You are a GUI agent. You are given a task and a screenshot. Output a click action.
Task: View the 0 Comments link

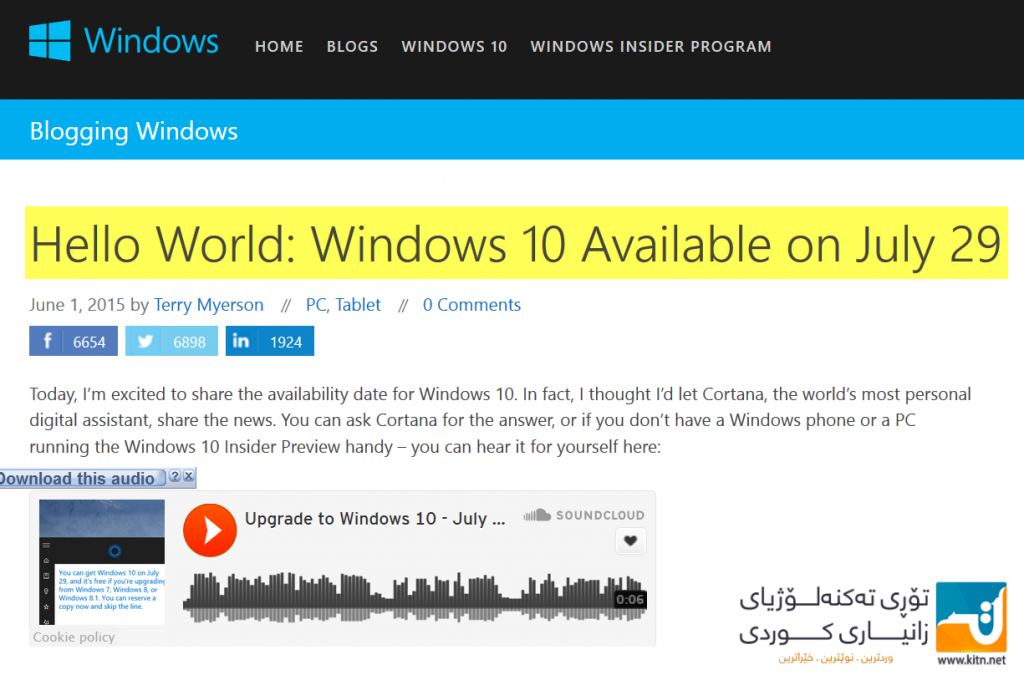click(x=472, y=305)
